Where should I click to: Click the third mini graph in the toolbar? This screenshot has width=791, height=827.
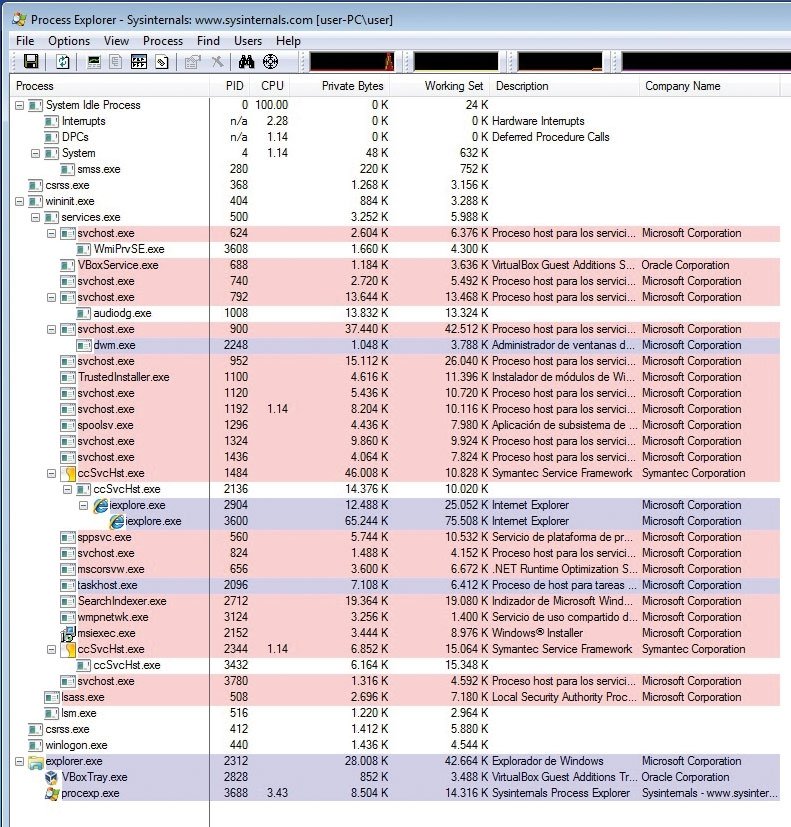[x=560, y=62]
